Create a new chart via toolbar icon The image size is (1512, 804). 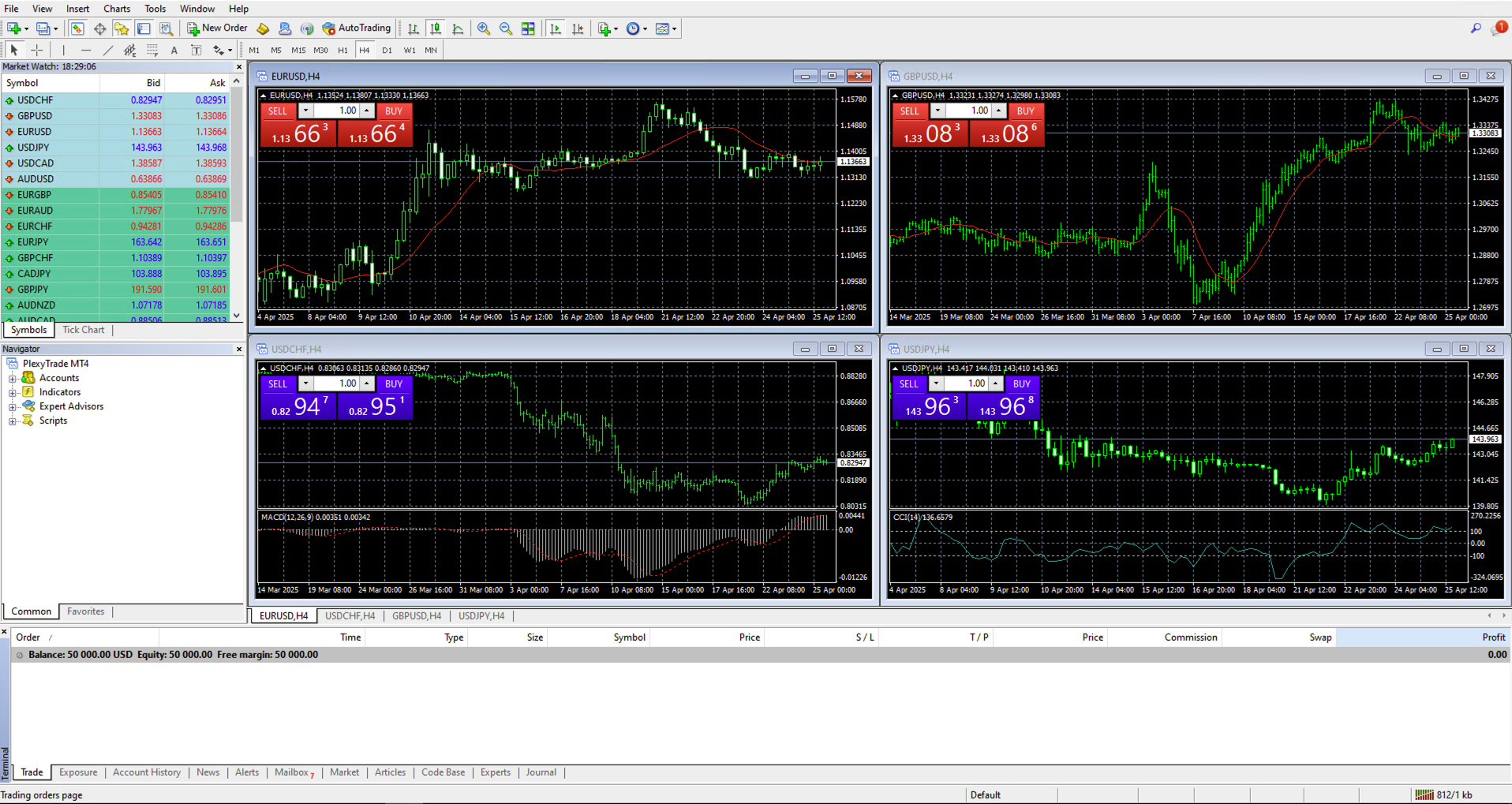click(14, 28)
